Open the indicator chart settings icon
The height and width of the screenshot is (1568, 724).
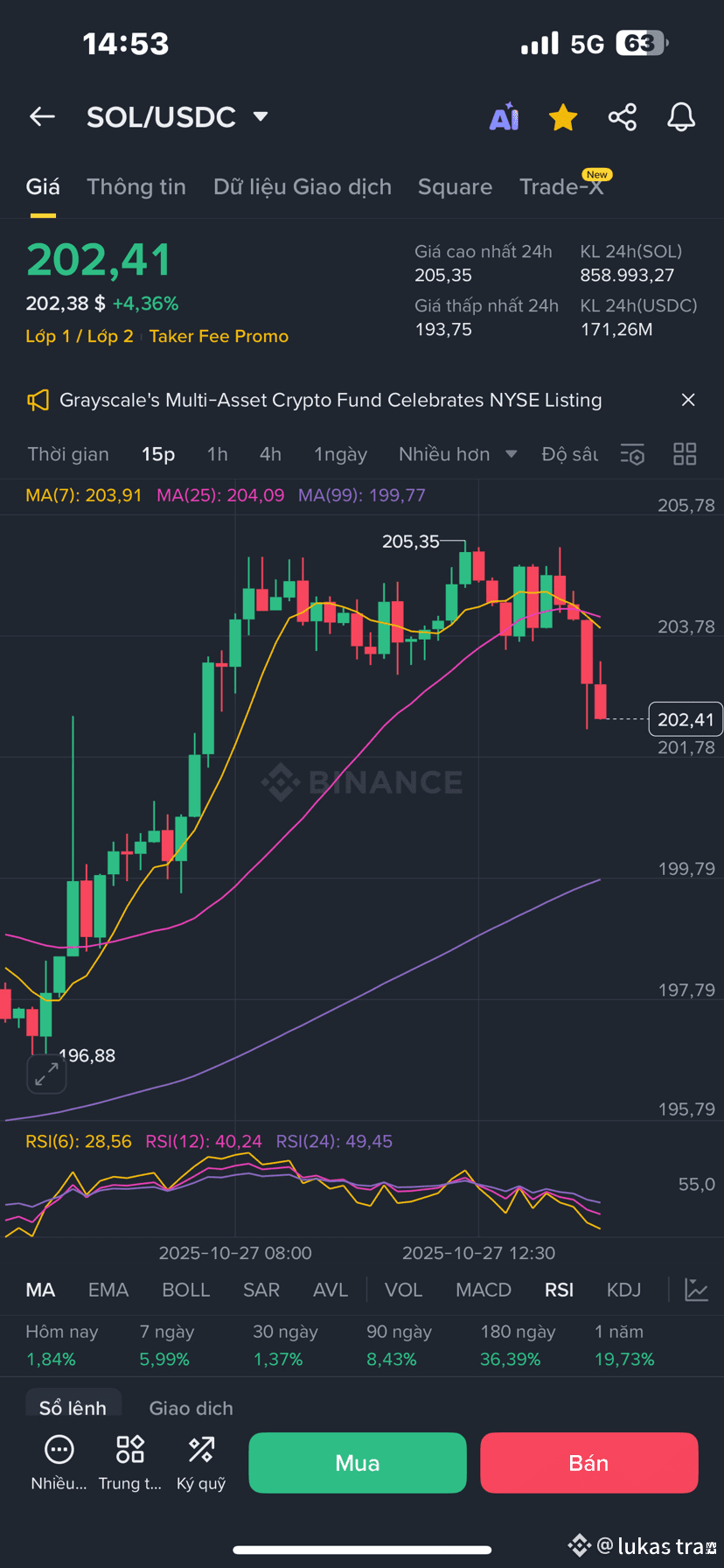point(696,1290)
